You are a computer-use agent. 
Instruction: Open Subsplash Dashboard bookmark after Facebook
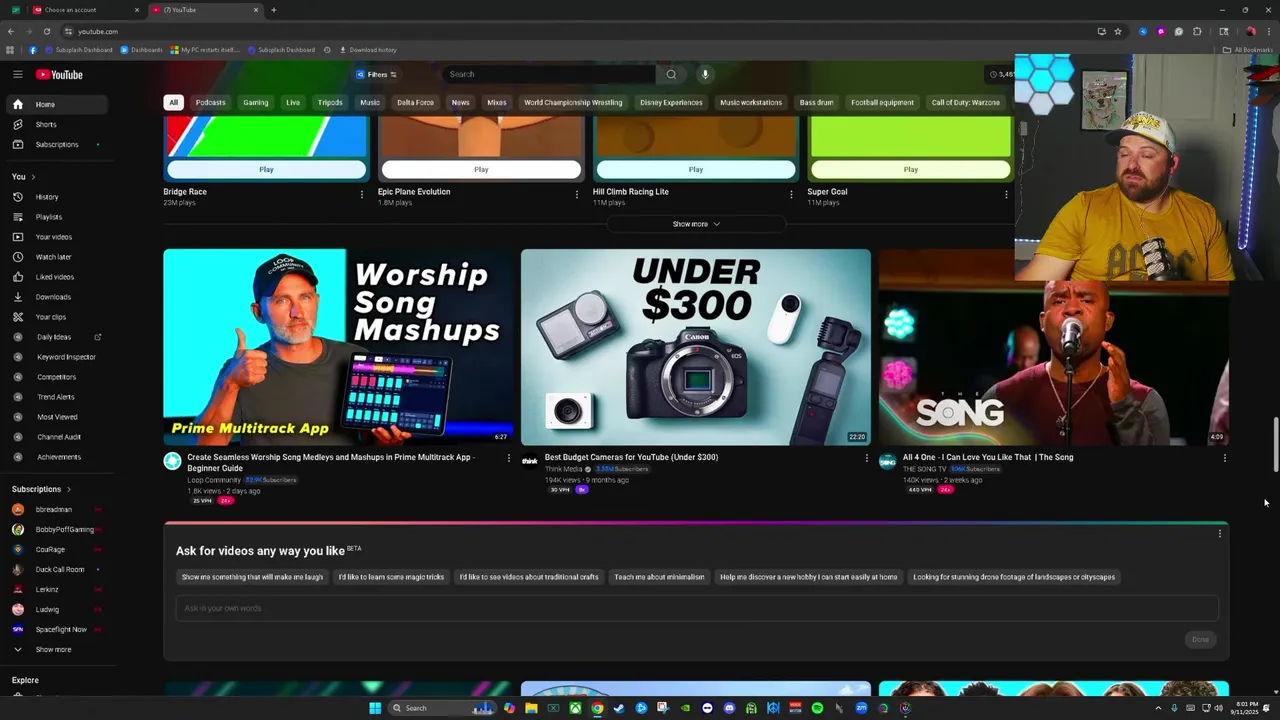click(79, 50)
